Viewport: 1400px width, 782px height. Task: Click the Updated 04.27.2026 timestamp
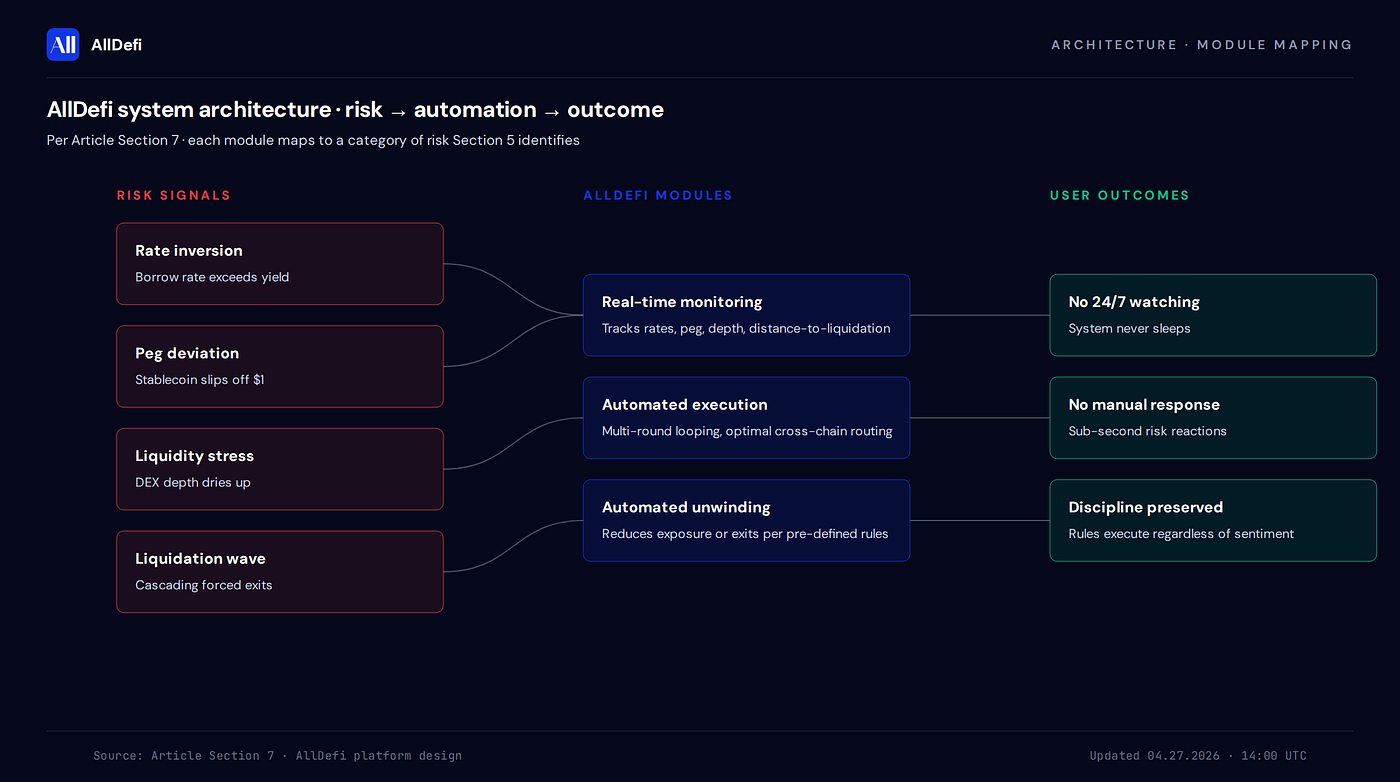tap(1198, 756)
